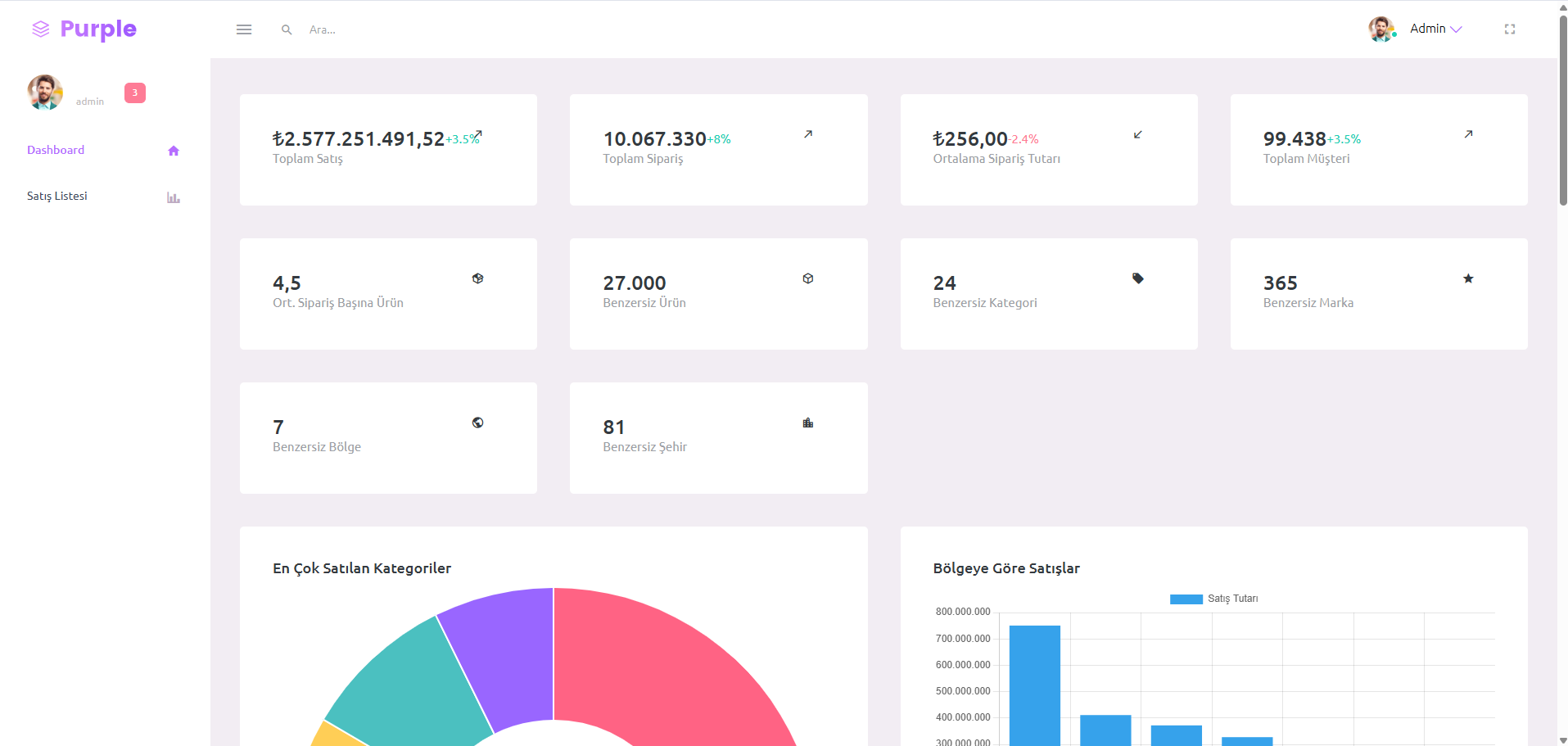Image resolution: width=1568 pixels, height=746 pixels.
Task: Click the globe icon on Benzersiz Bölge card
Action: coord(478,423)
